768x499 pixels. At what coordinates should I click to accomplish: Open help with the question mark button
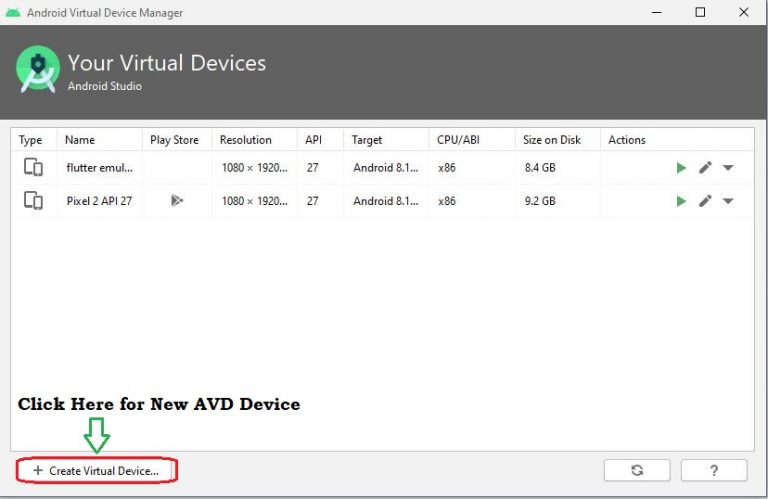(x=714, y=470)
